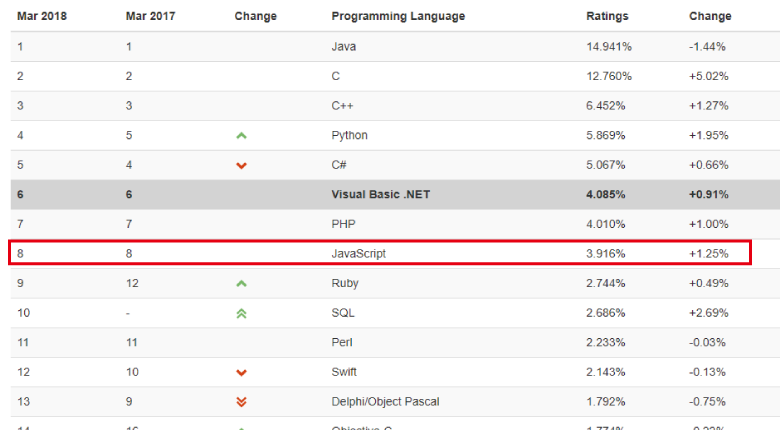Click the Mar 2018 column header
The width and height of the screenshot is (780, 430).
42,16
